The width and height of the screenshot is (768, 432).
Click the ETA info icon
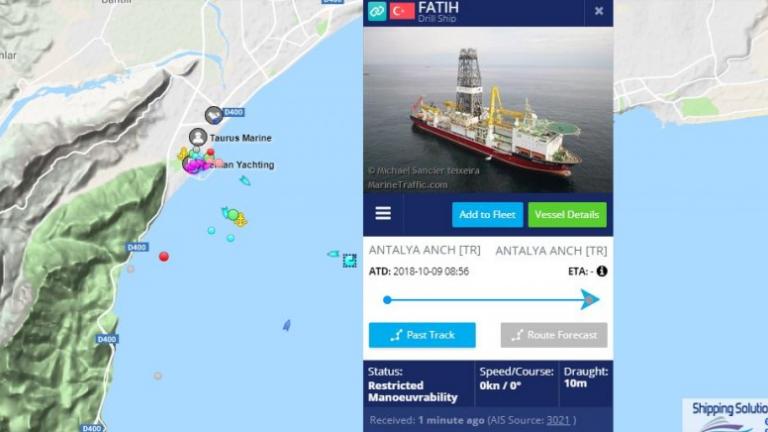(x=602, y=271)
